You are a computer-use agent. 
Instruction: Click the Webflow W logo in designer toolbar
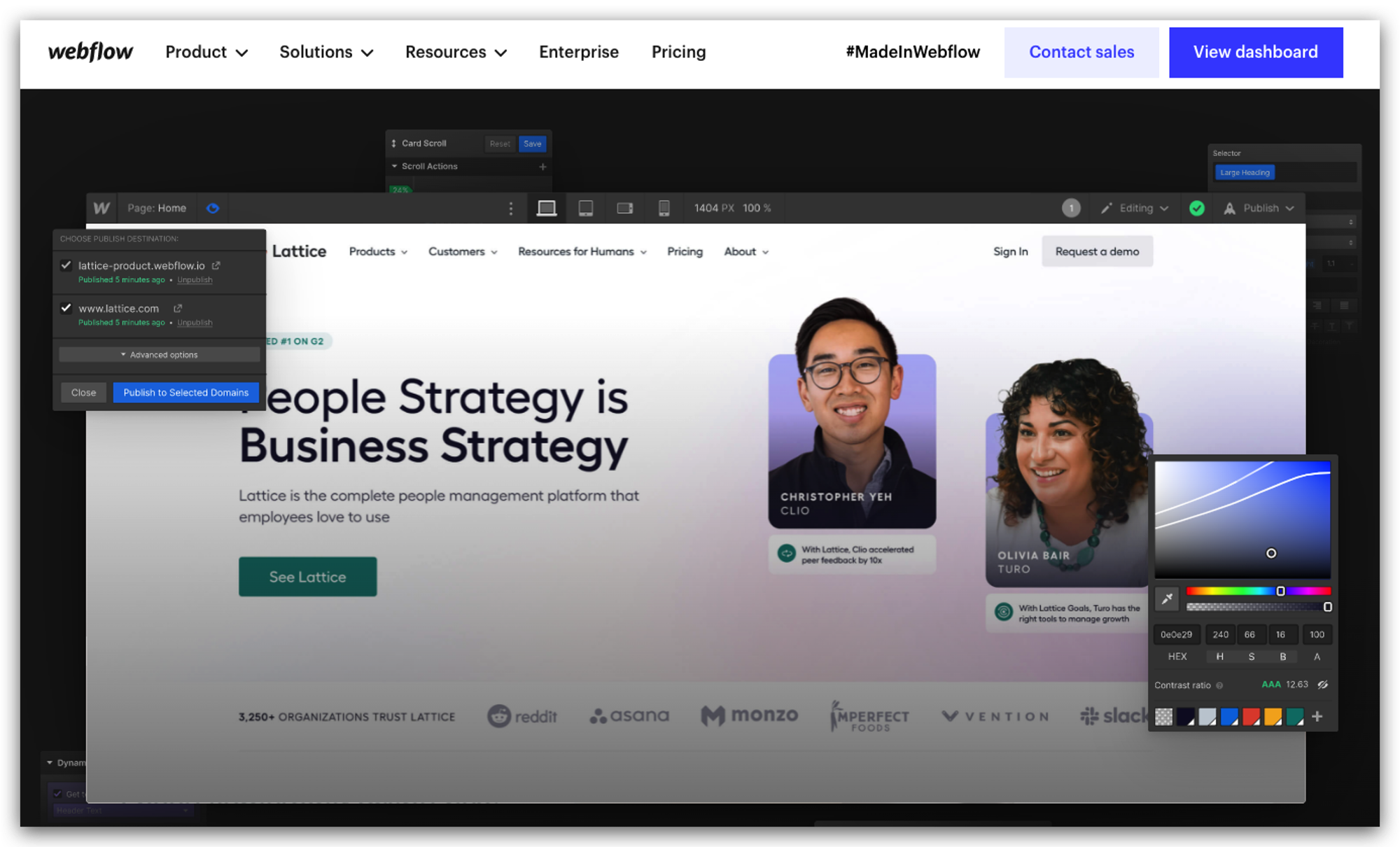tap(101, 208)
